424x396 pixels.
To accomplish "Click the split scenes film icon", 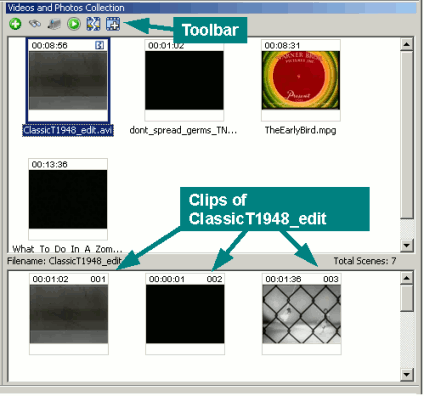I will [x=93, y=24].
